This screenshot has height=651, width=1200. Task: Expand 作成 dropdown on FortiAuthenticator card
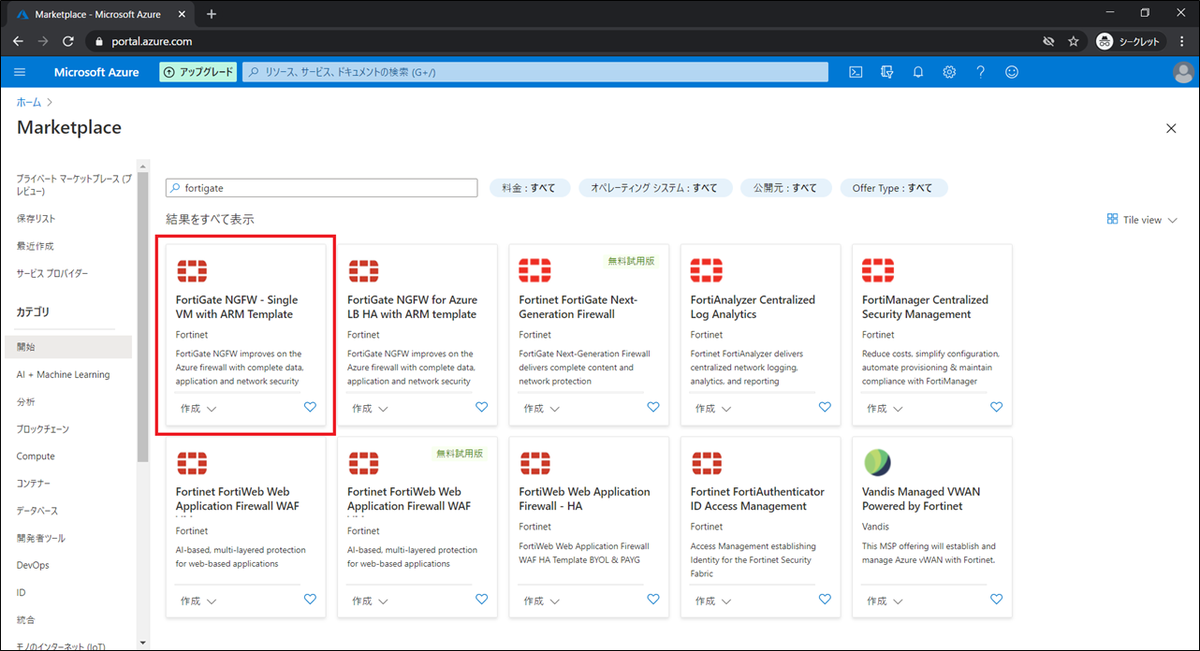click(713, 601)
